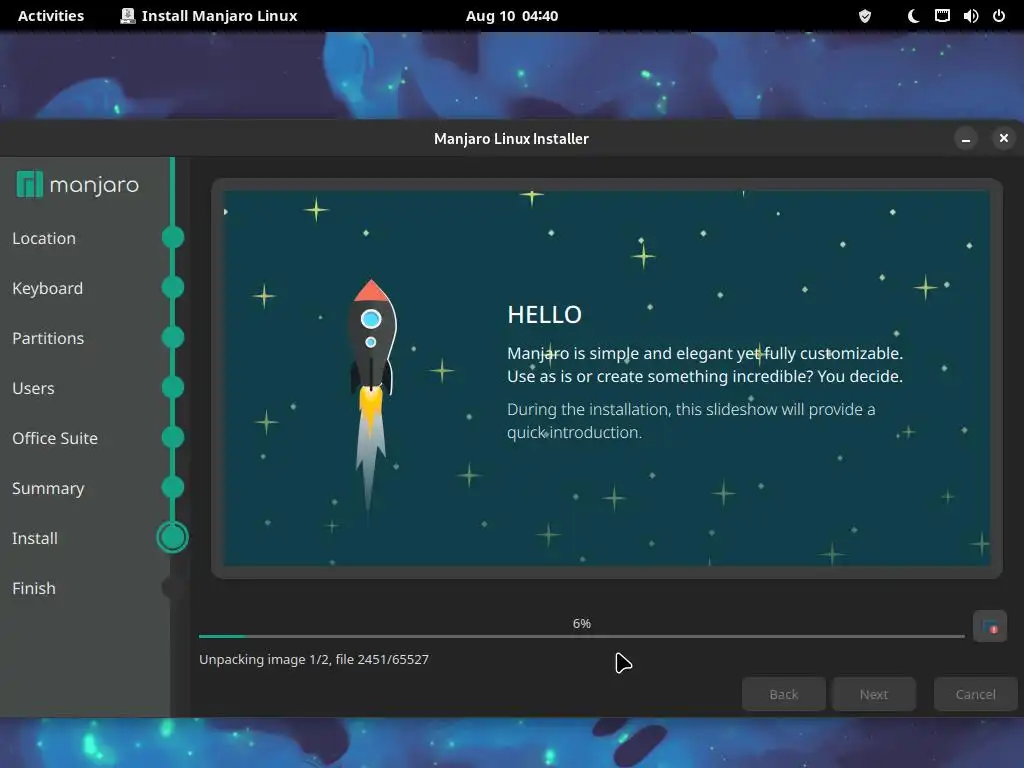Toggle the night mode moon icon
This screenshot has width=1024, height=768.
click(913, 16)
